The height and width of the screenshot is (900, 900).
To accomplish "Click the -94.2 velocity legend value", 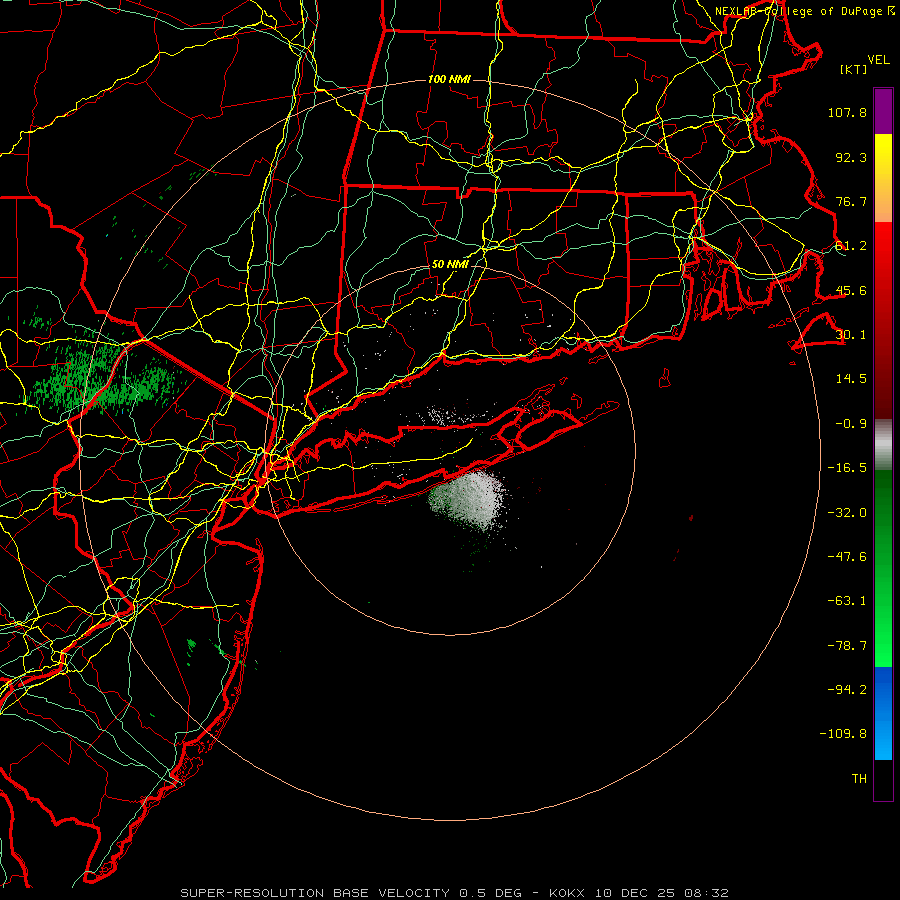I will tap(847, 689).
